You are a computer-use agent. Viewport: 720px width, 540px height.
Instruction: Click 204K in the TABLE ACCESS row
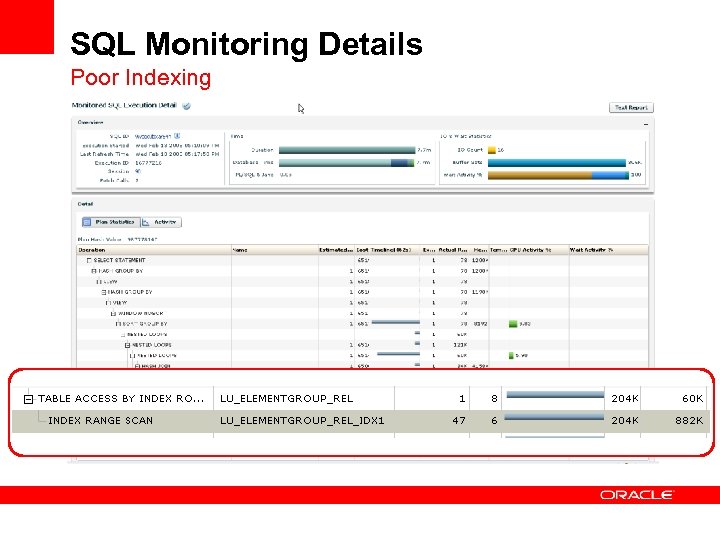click(x=624, y=399)
